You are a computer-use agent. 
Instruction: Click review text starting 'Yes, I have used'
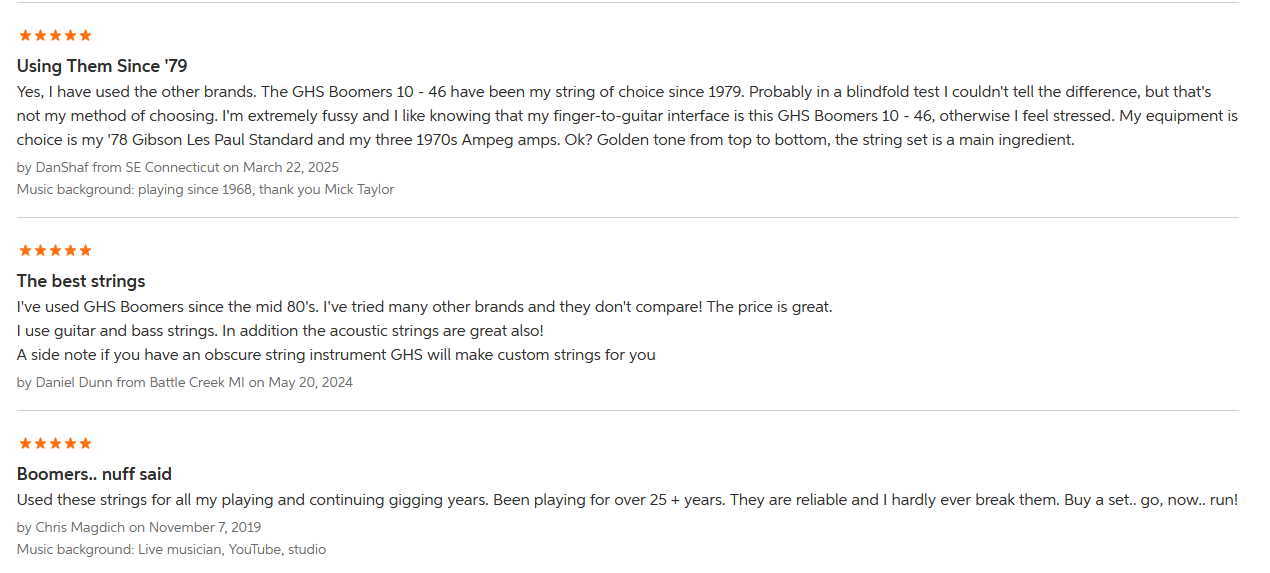[x=627, y=116]
